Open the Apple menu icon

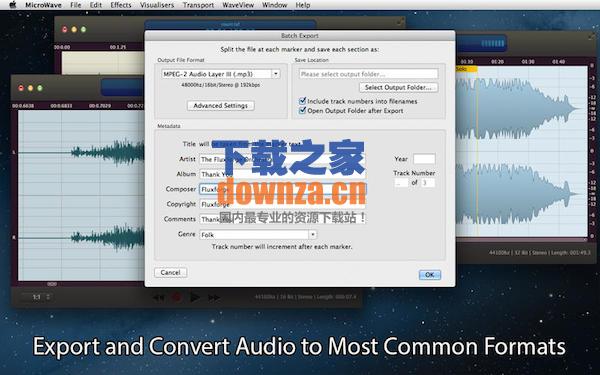12,5
